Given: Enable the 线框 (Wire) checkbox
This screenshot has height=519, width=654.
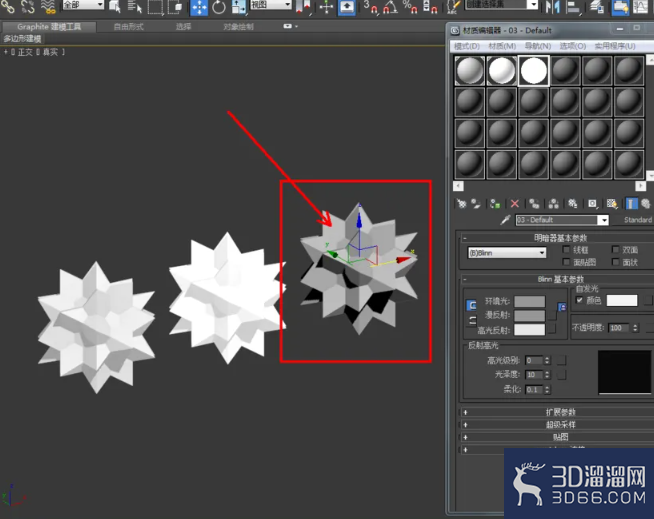Looking at the screenshot, I should (566, 249).
